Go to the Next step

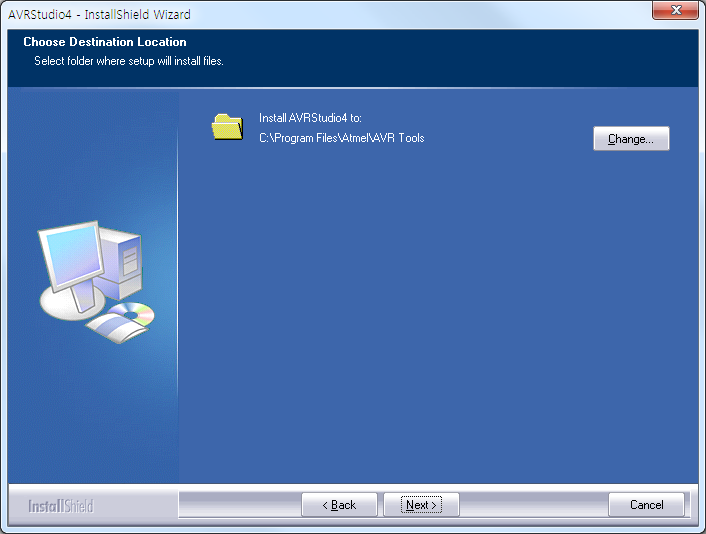coord(421,505)
